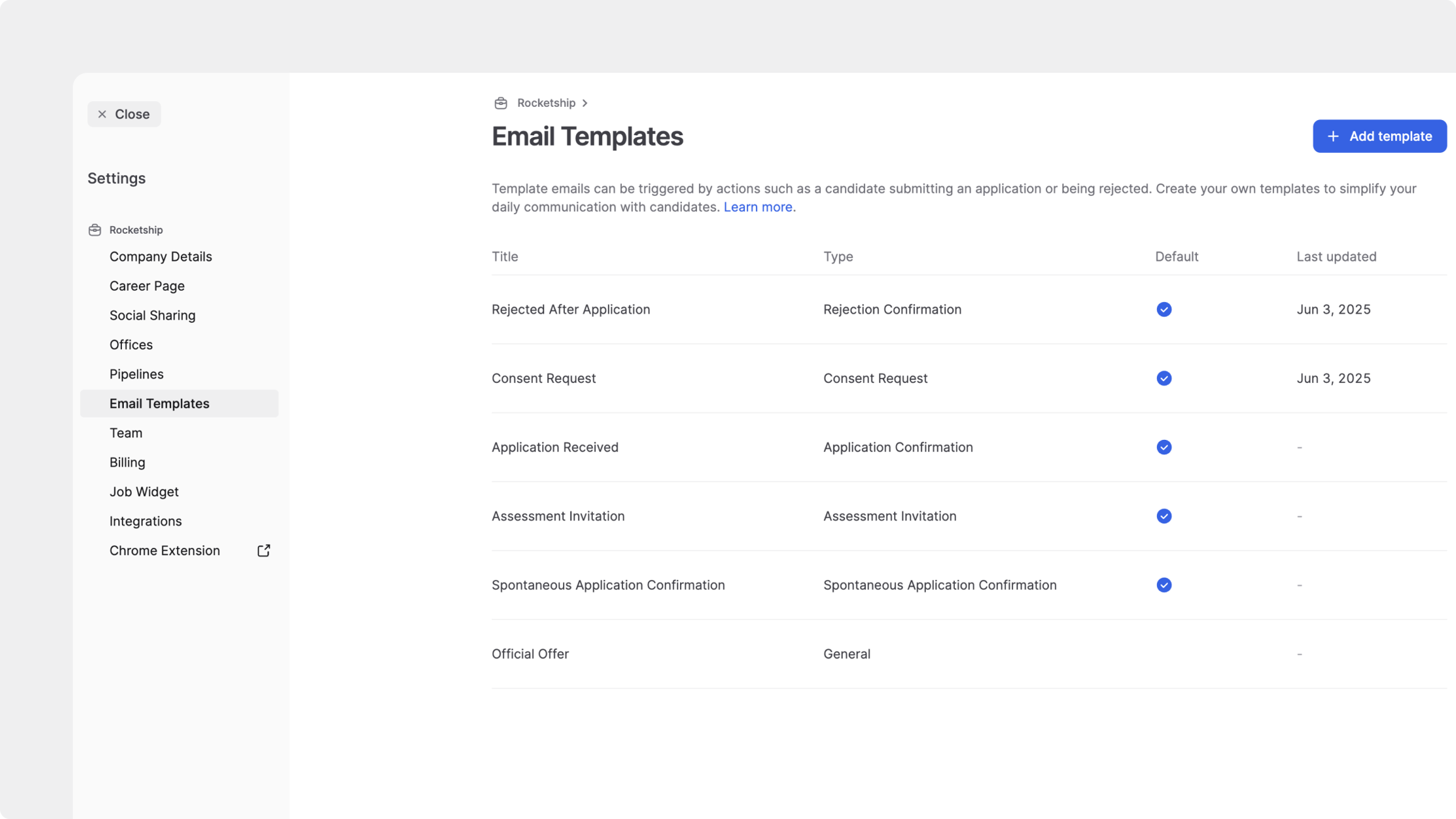The width and height of the screenshot is (1456, 819).
Task: Open the Integrations settings section
Action: pos(145,521)
